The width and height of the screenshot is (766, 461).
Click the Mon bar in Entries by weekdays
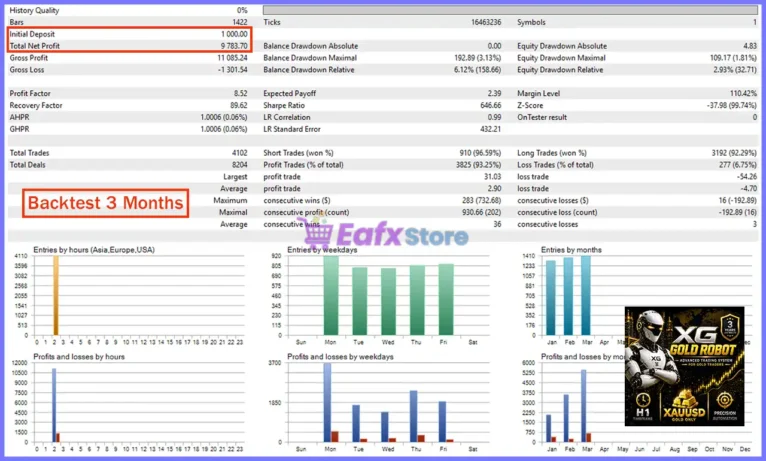click(331, 295)
